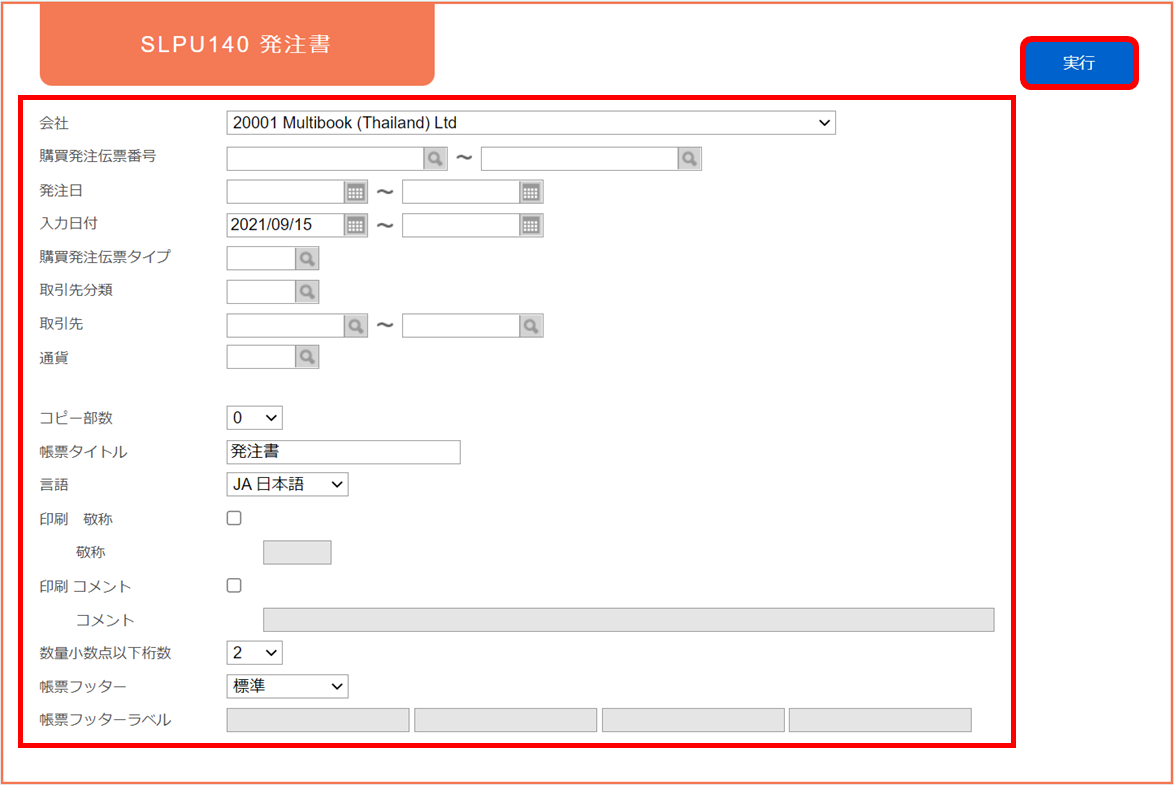Open the 数量小数点以下桁数 dropdown
Image resolution: width=1174 pixels, height=785 pixels.
(255, 652)
